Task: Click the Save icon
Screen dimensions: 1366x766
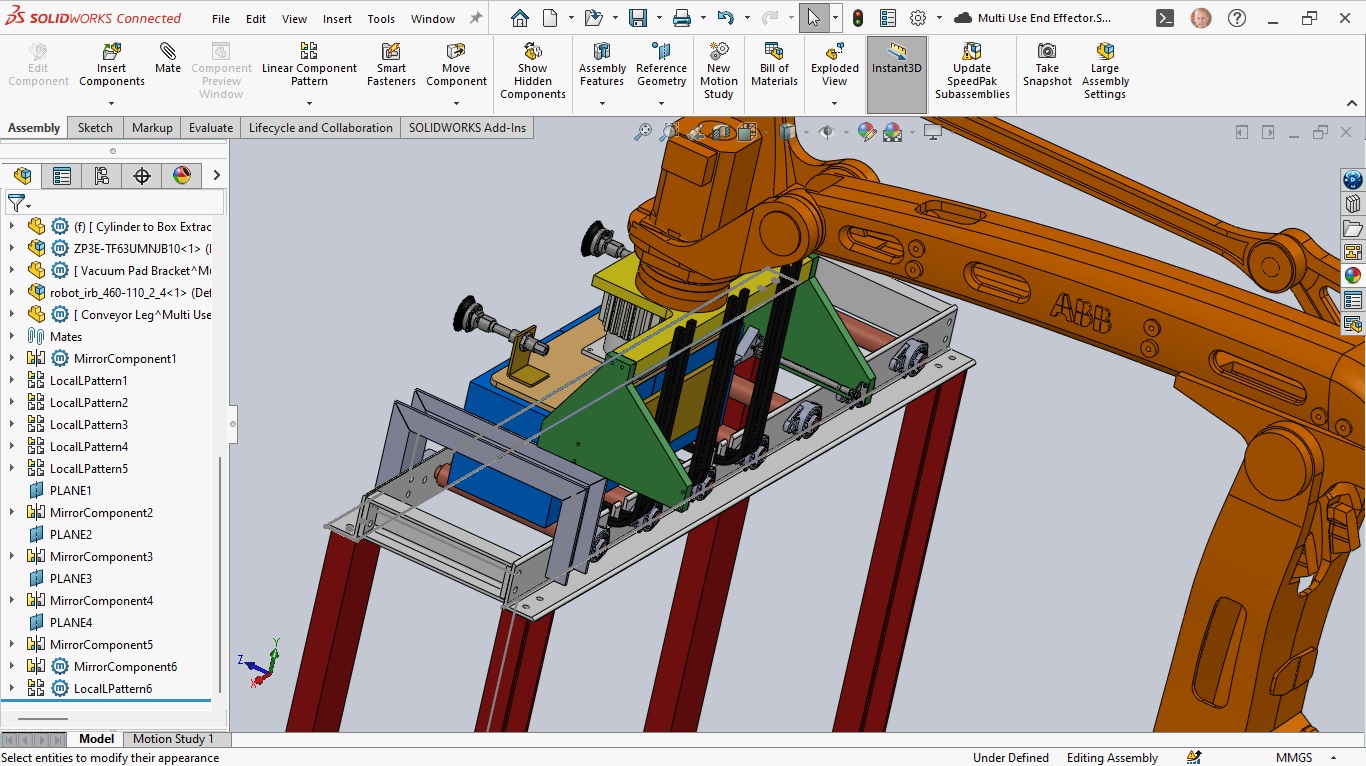Action: tap(638, 18)
